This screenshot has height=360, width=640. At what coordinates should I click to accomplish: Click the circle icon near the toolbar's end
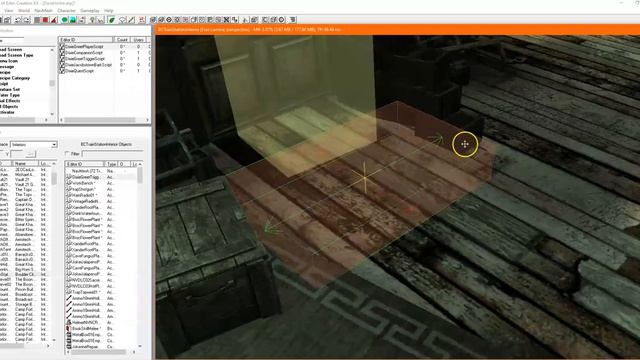click(282, 20)
